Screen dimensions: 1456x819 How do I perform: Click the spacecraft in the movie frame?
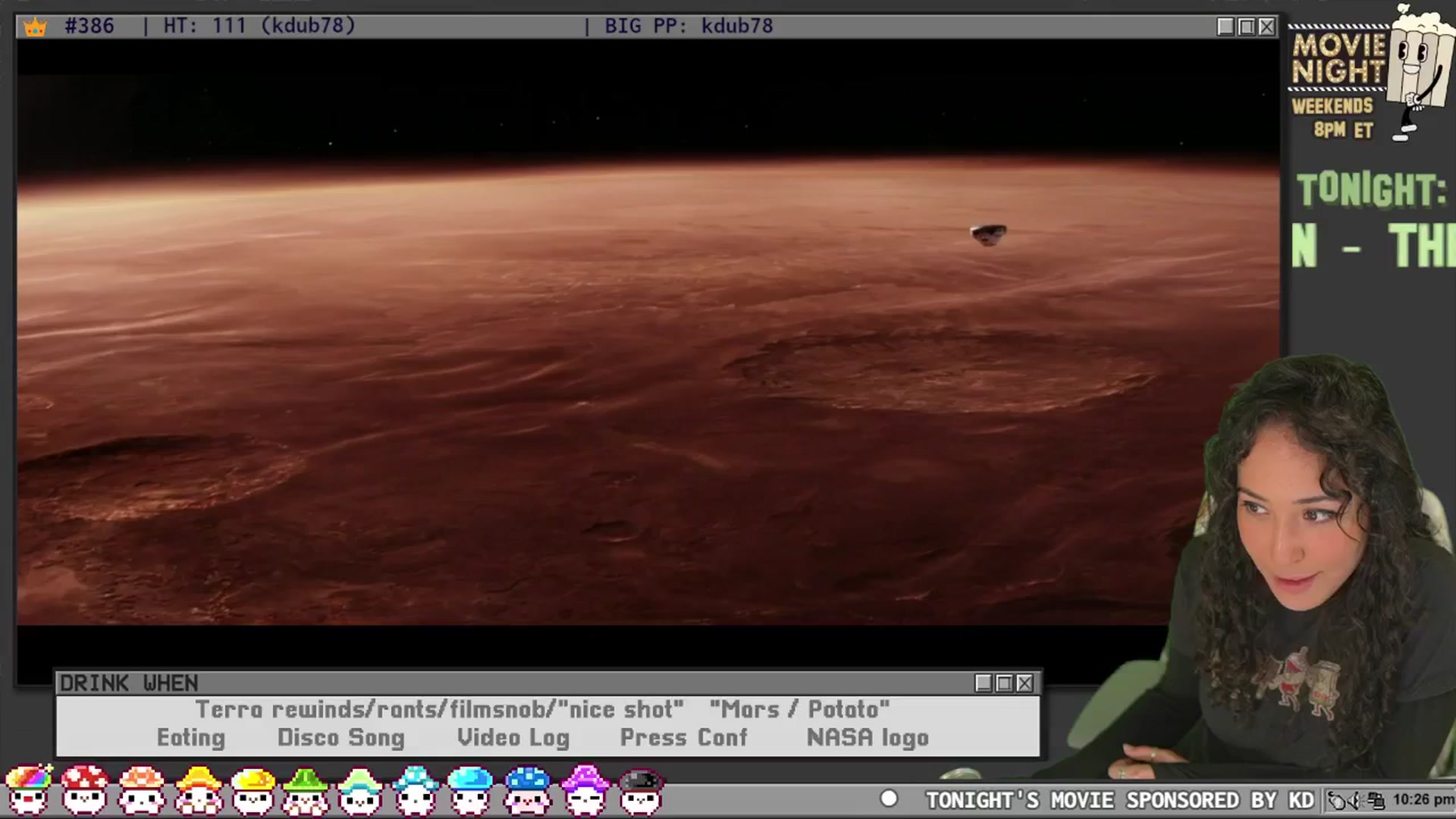(x=989, y=234)
